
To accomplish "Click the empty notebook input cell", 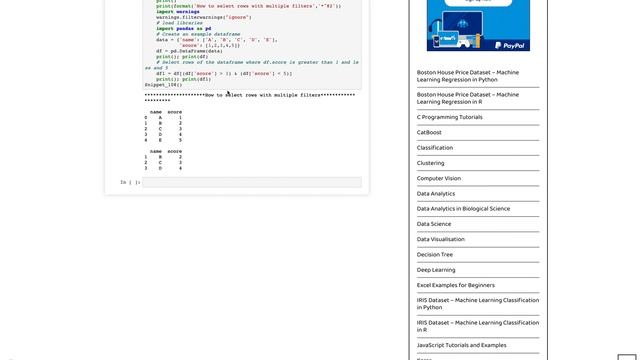I will (252, 182).
